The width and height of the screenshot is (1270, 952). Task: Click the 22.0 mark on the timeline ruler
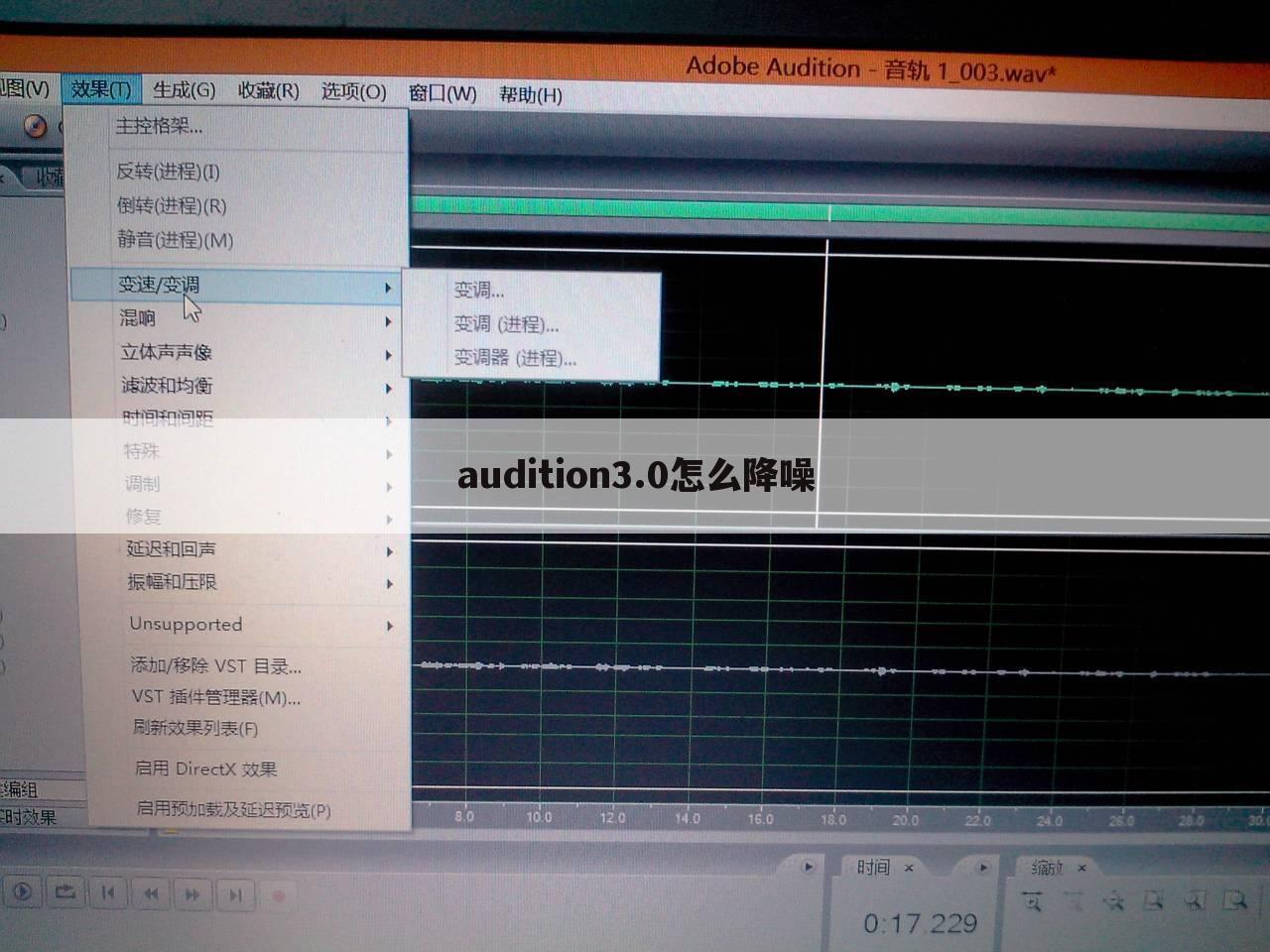tap(977, 820)
